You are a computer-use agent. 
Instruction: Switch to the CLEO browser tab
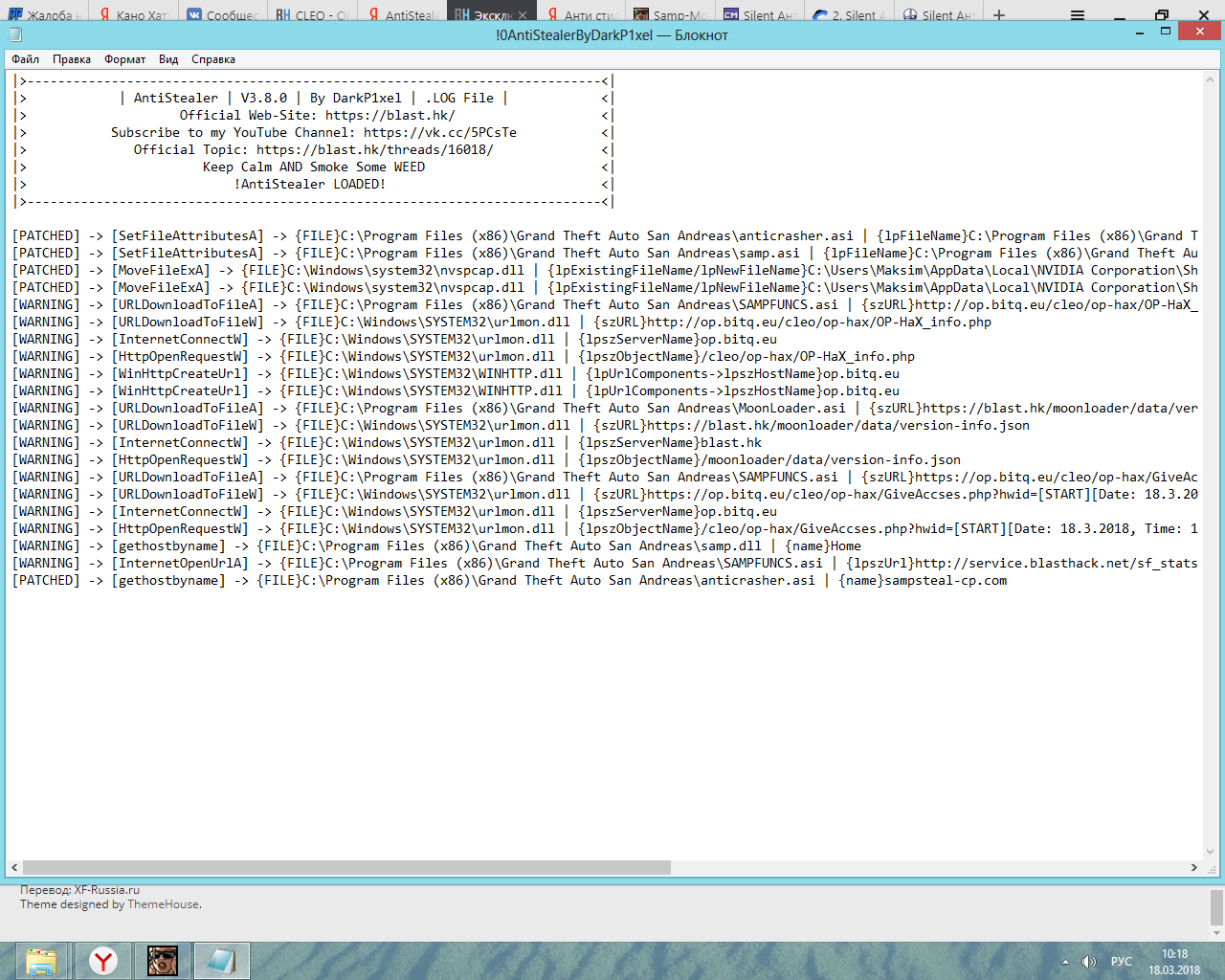click(312, 14)
